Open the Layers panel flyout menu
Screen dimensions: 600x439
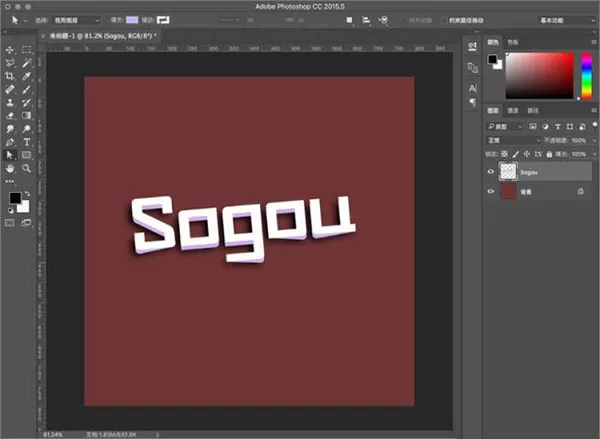coord(594,111)
